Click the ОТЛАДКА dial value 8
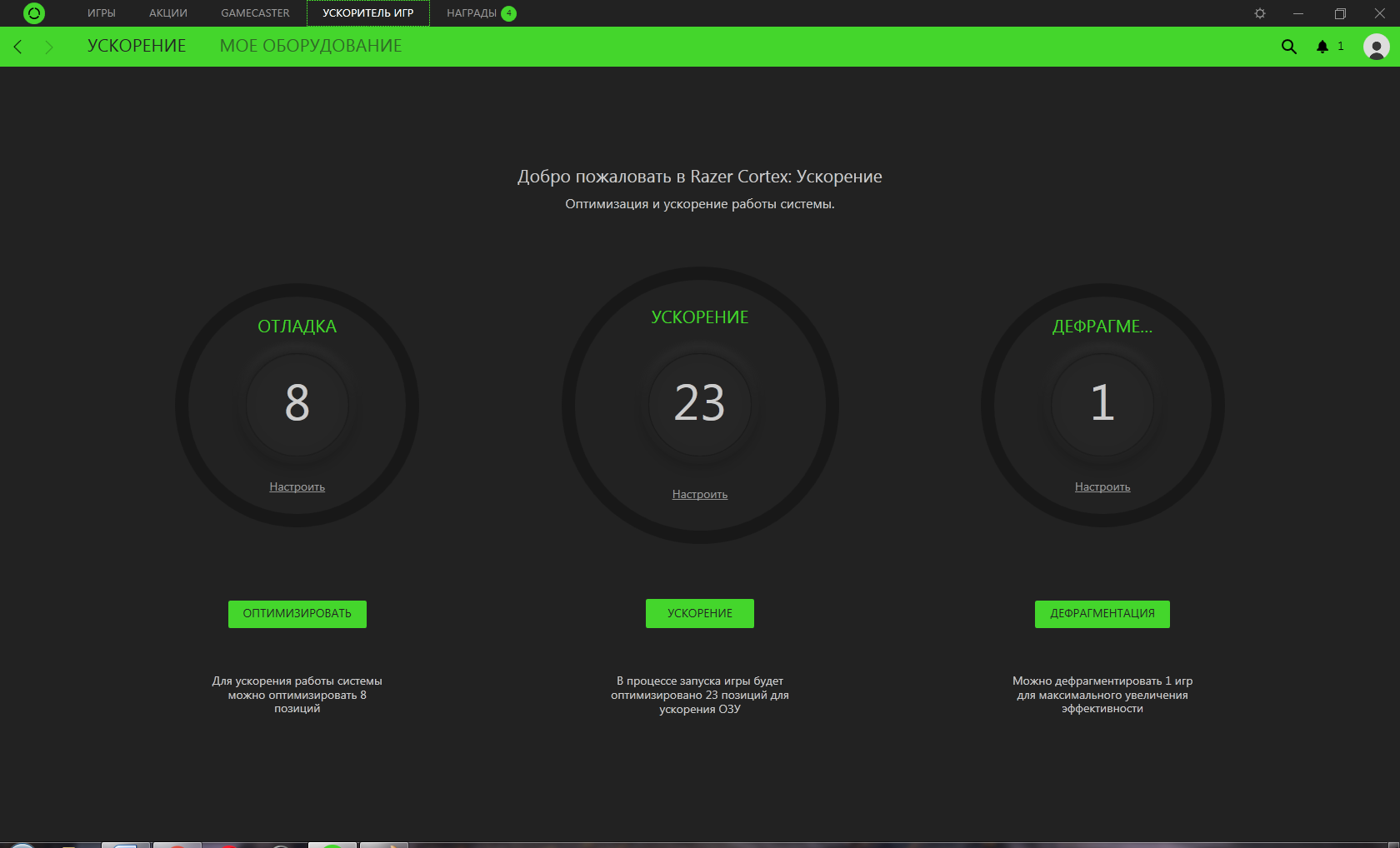Image resolution: width=1400 pixels, height=848 pixels. 297,403
